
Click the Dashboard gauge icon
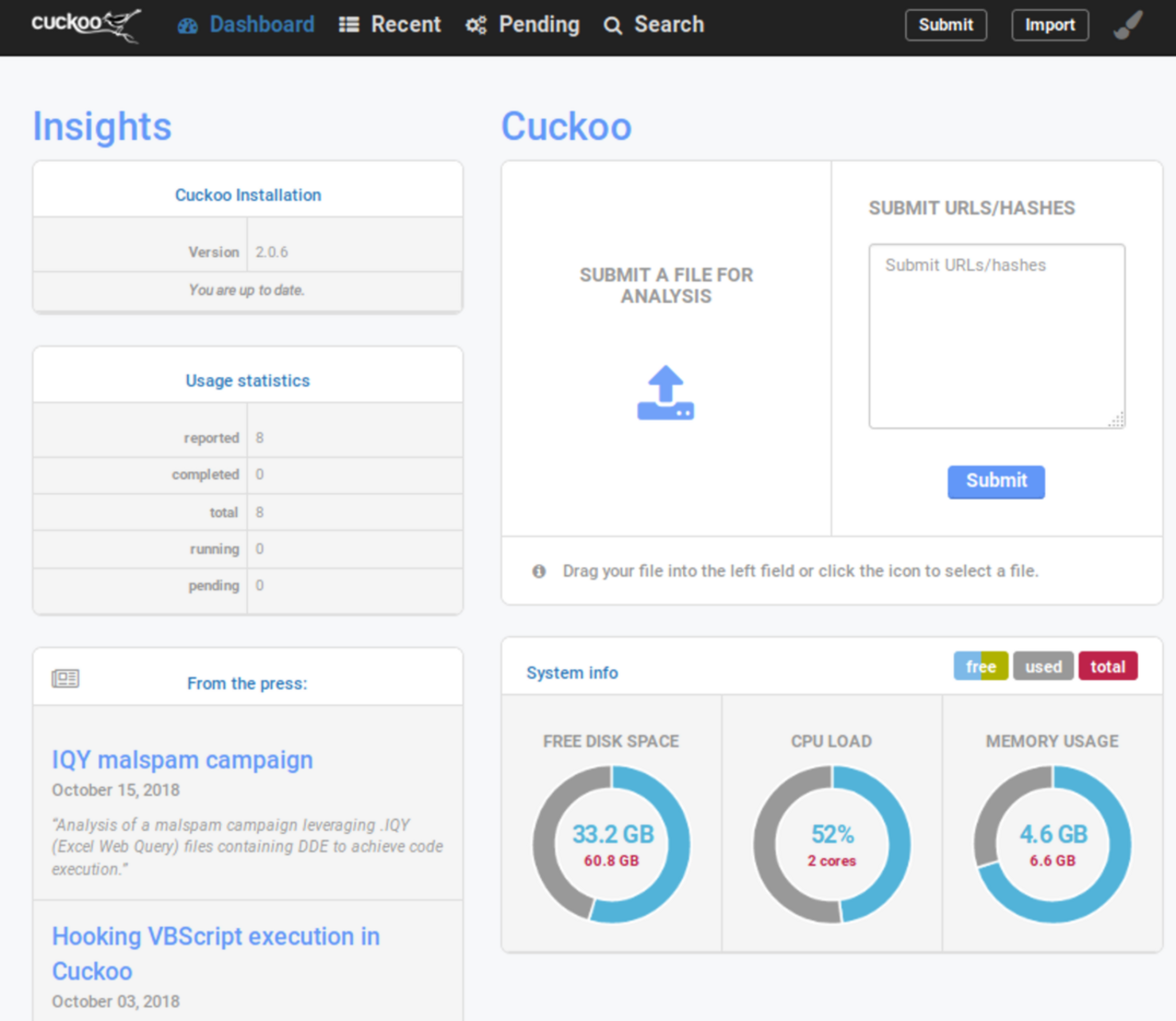point(187,25)
